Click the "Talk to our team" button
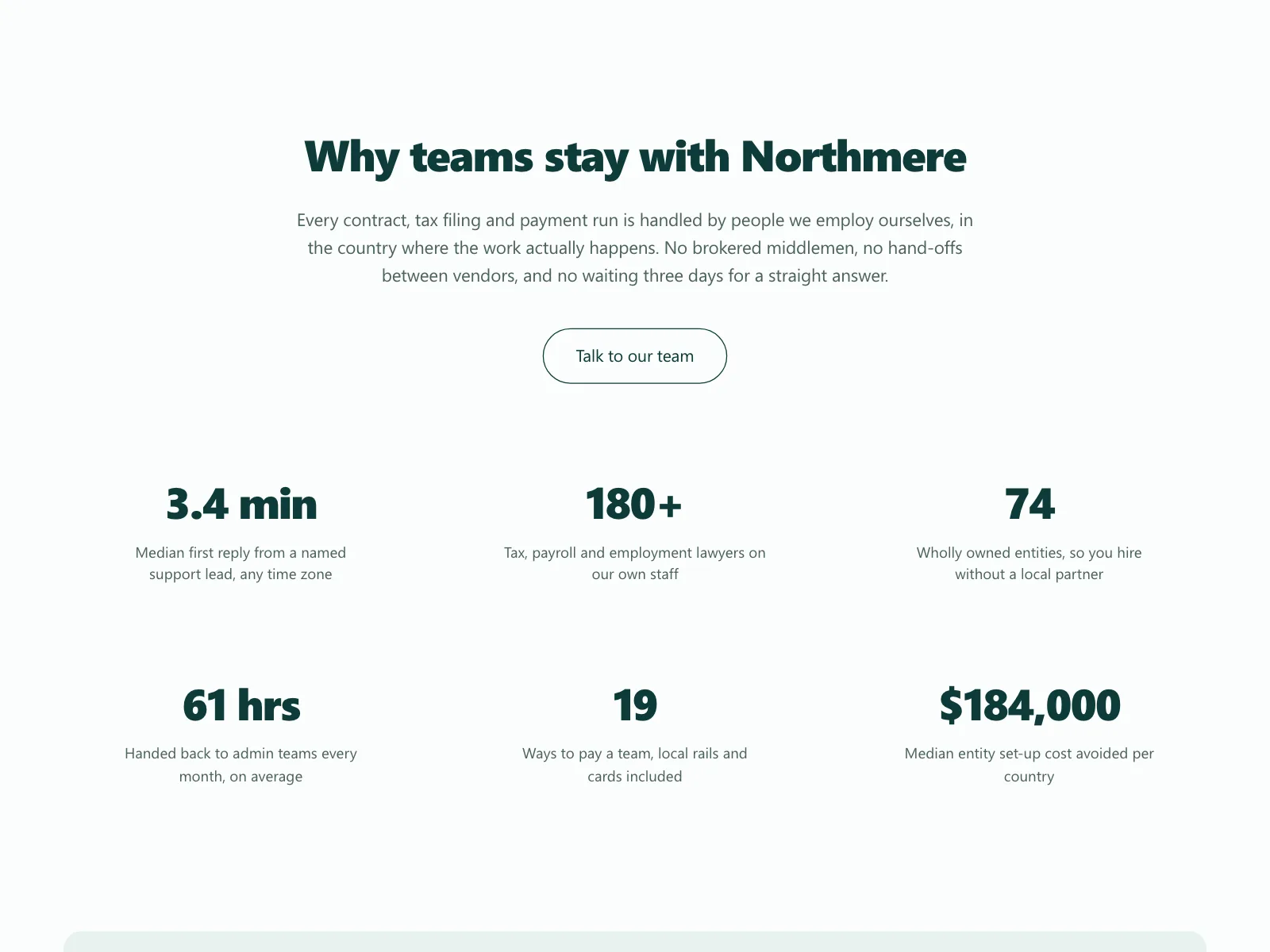 (x=635, y=356)
